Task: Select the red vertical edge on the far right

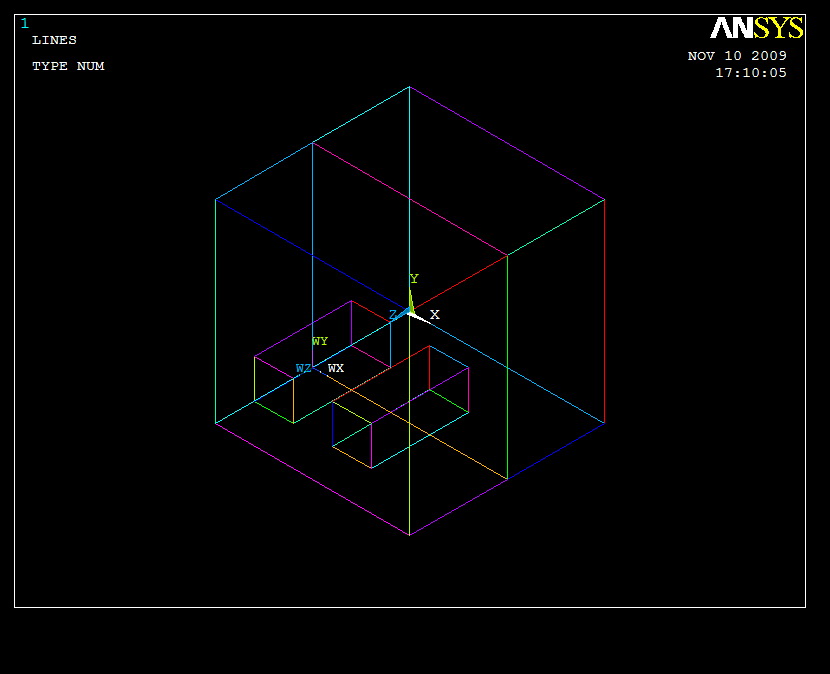Action: click(x=604, y=310)
